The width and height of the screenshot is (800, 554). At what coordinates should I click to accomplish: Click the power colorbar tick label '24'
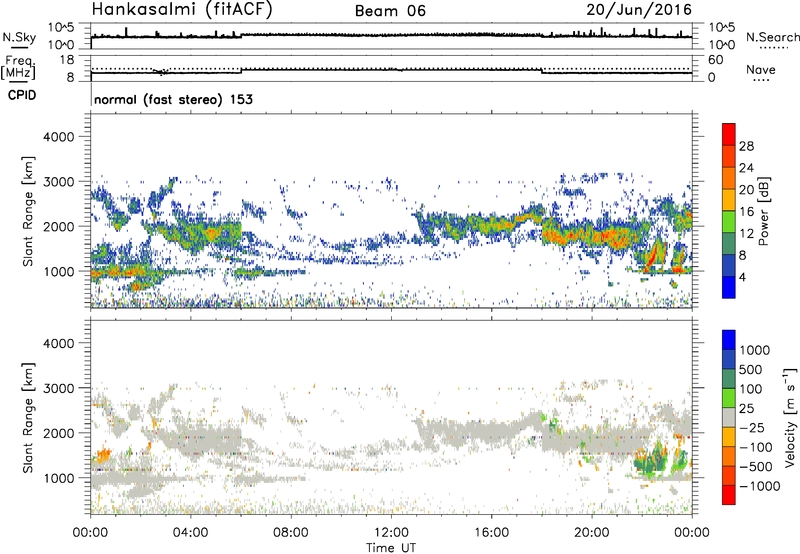click(x=746, y=168)
